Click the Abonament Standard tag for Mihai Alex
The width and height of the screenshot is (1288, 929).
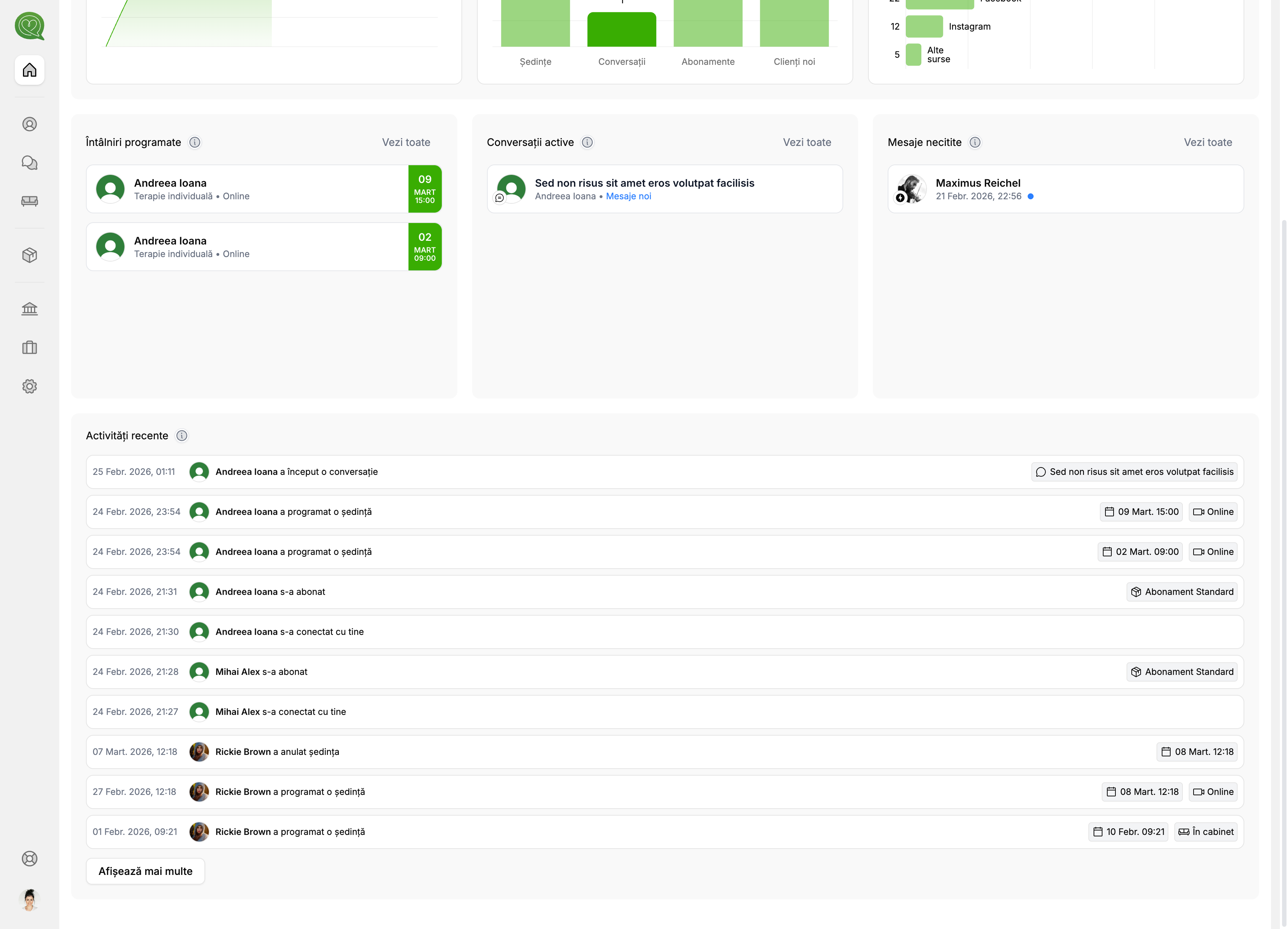(1182, 672)
